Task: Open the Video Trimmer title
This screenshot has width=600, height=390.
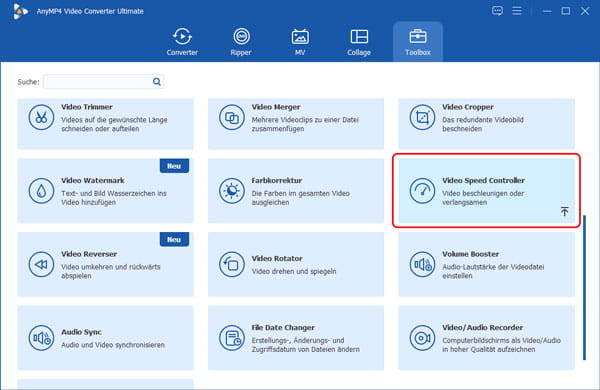Action: pos(86,107)
